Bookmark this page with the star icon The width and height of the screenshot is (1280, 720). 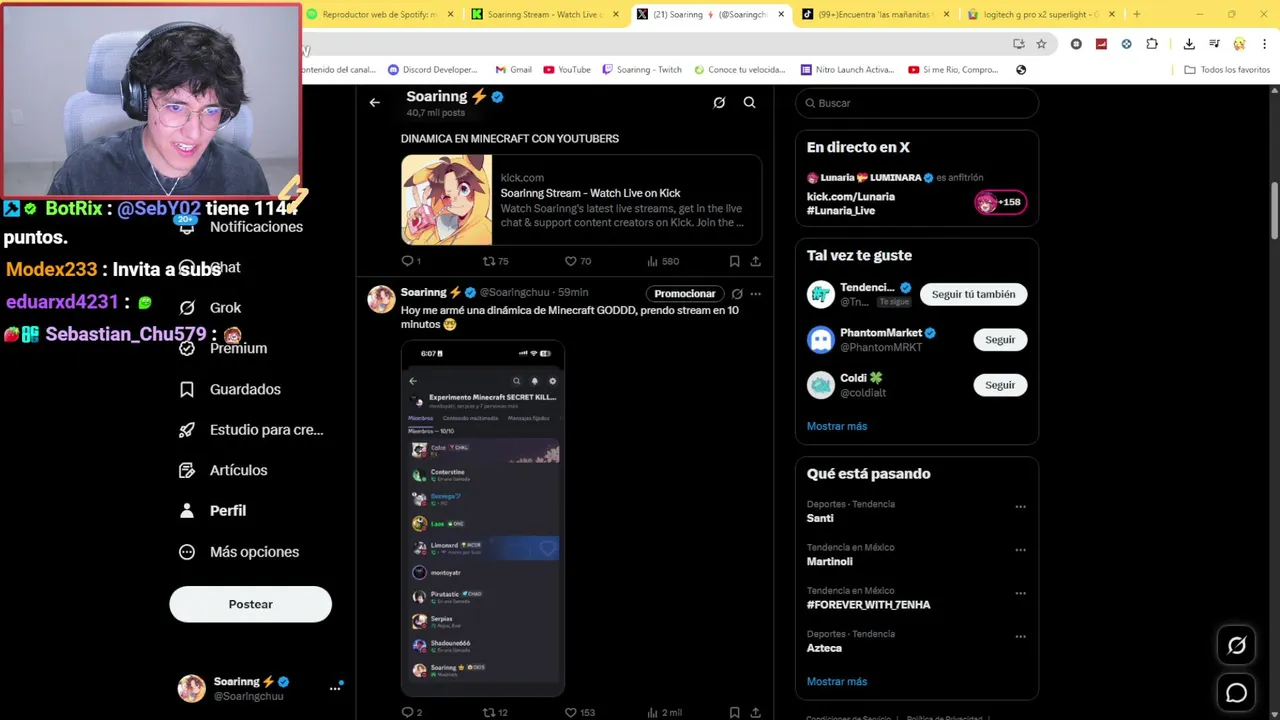tap(1041, 44)
